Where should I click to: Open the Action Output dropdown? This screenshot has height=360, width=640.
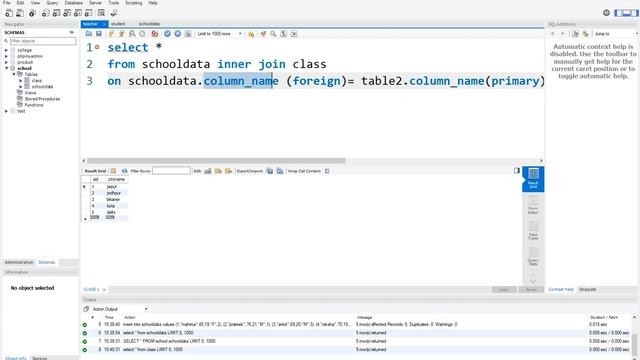tap(119, 309)
